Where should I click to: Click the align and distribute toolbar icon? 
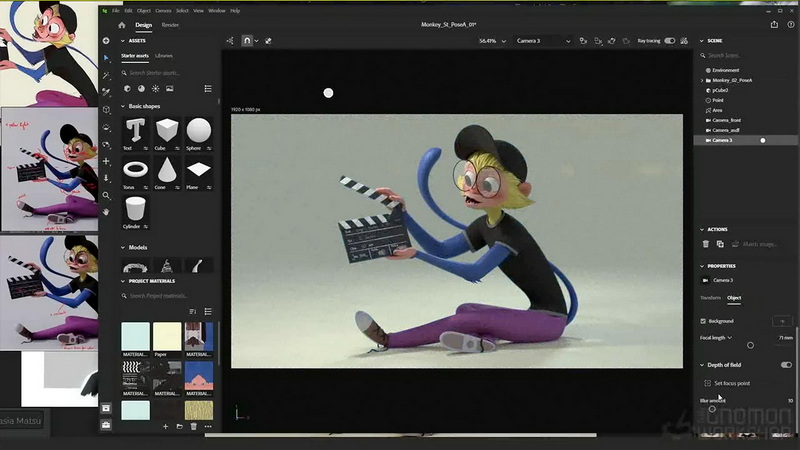coord(230,41)
